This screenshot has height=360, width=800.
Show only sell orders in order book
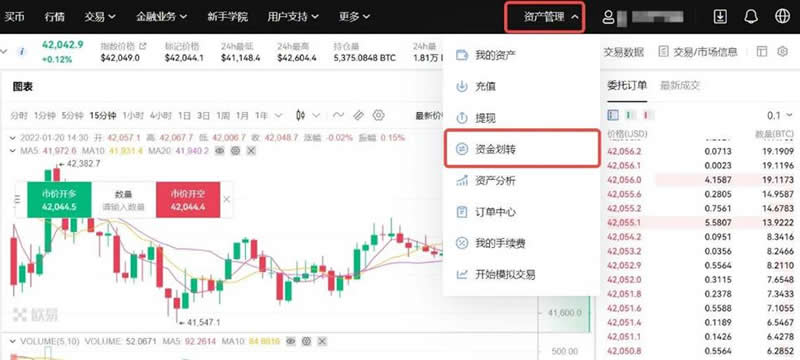pos(645,115)
